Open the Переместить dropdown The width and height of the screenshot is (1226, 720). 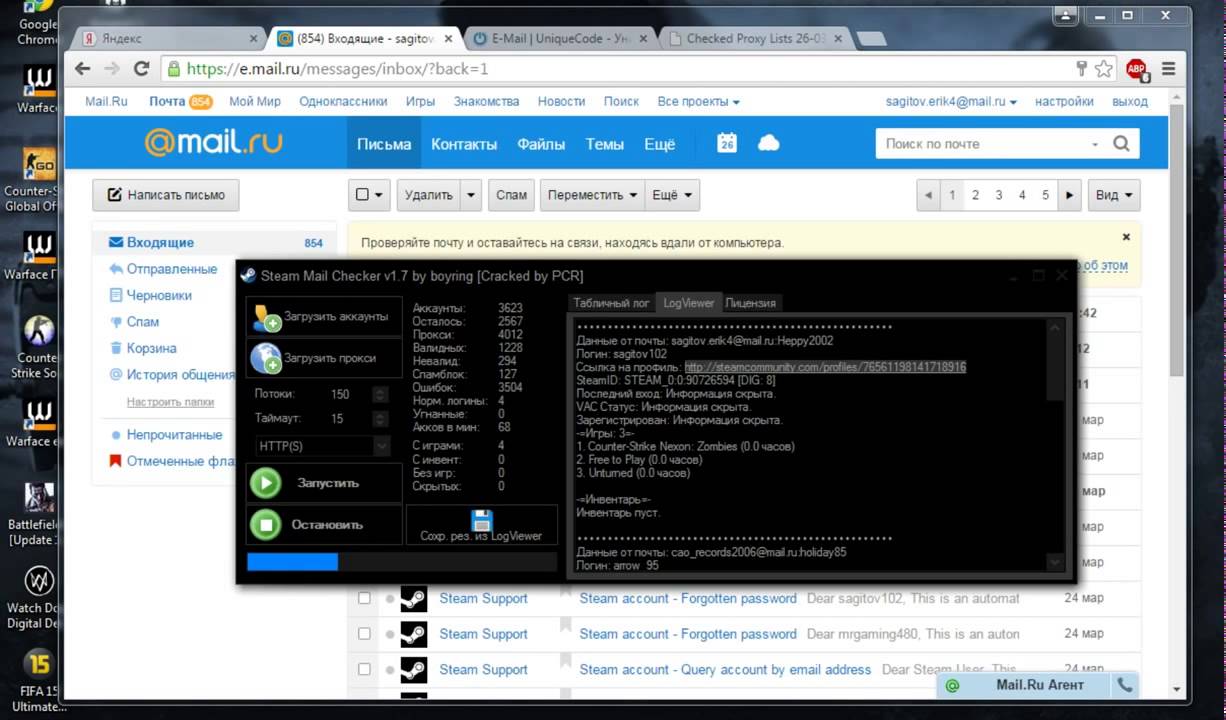593,195
